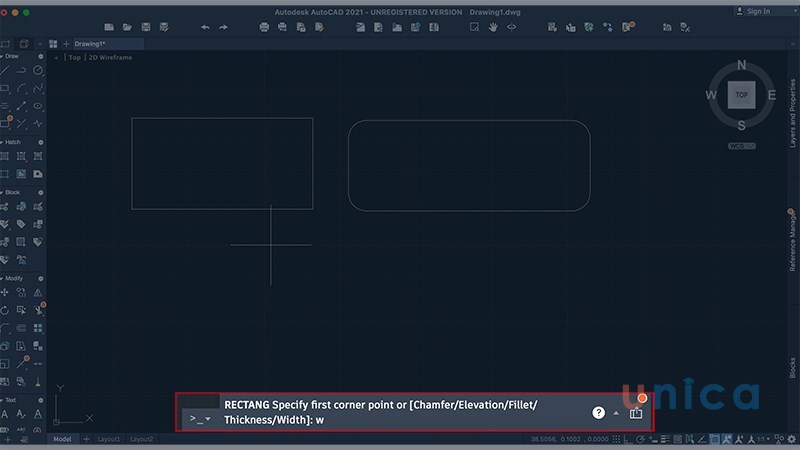Image resolution: width=800 pixels, height=450 pixels.
Task: Open the 2D Wireframe visual style control
Action: click(110, 57)
